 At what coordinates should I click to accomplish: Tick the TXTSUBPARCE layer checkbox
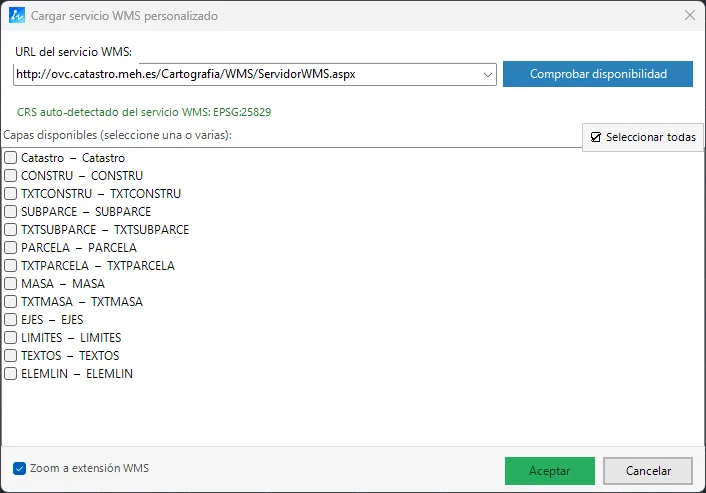point(11,230)
